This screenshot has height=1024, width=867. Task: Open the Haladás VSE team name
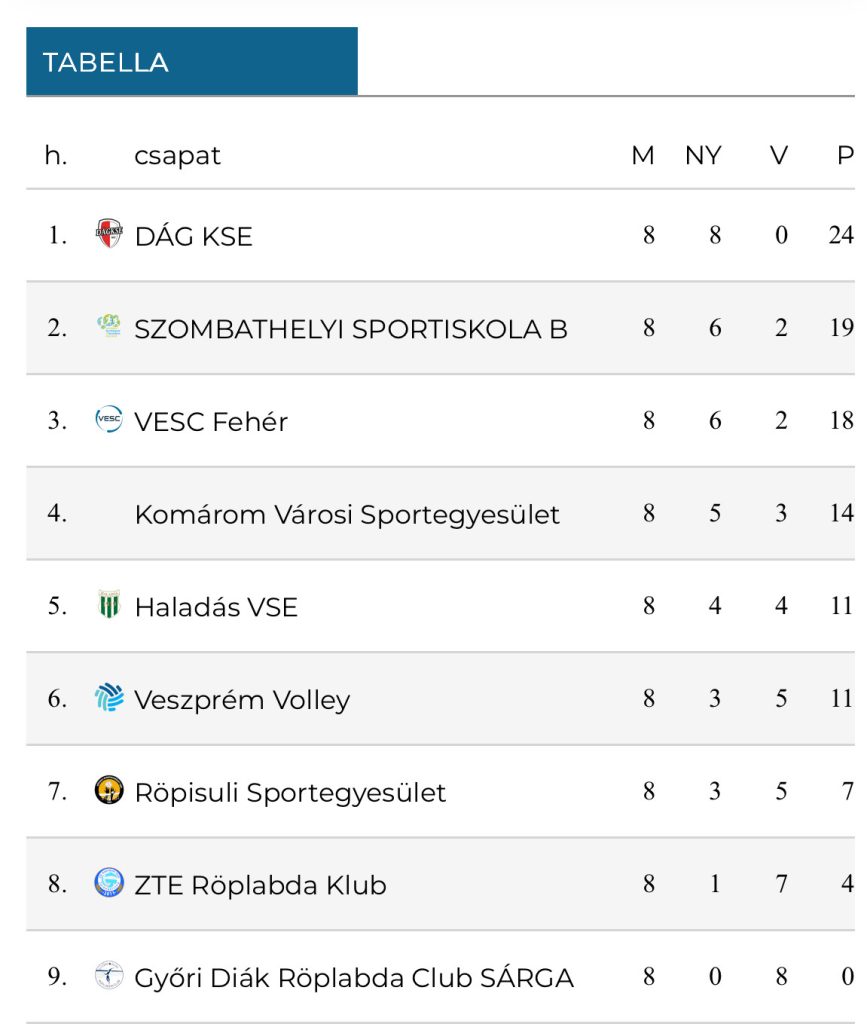216,607
